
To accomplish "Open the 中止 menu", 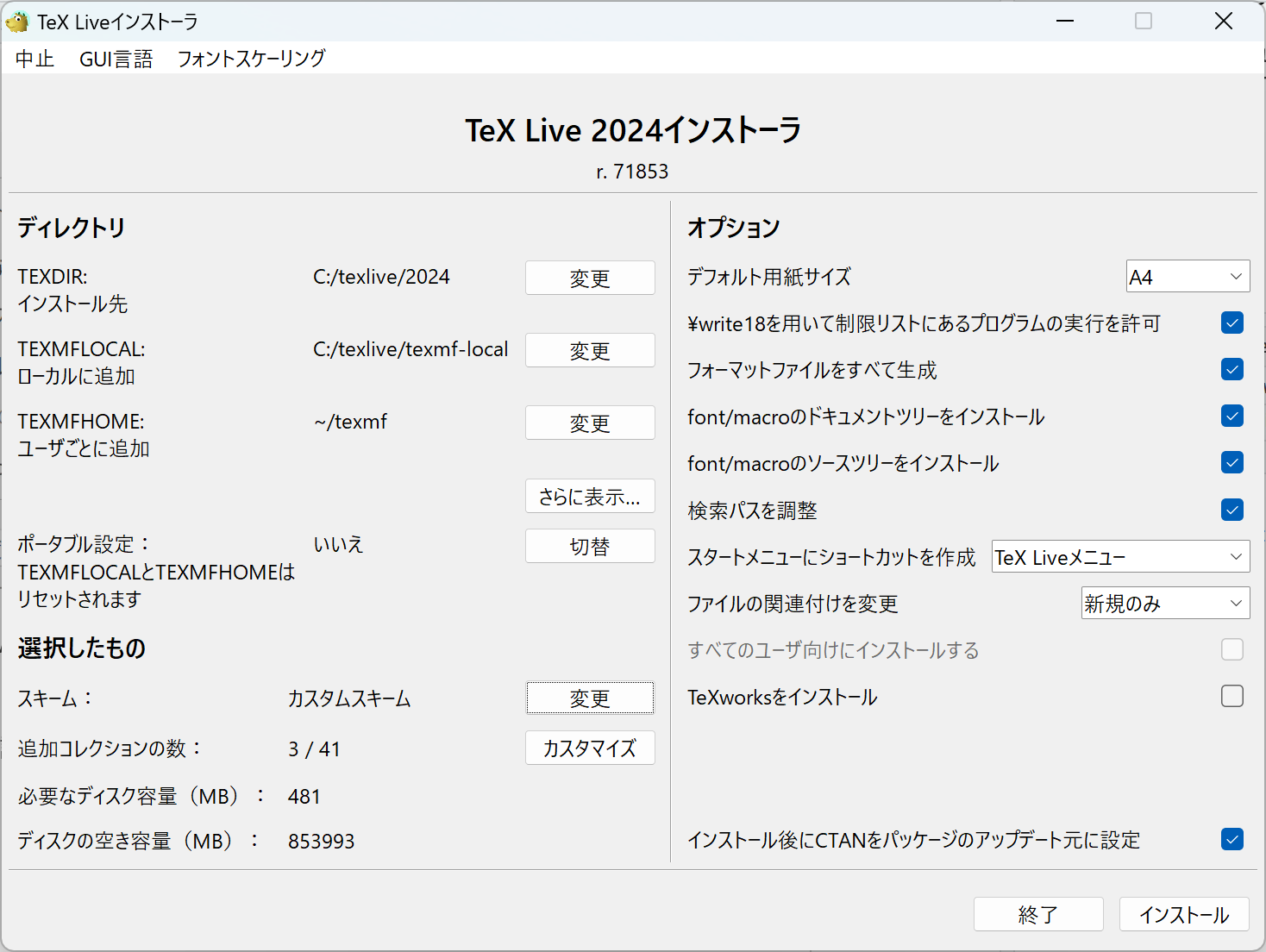I will click(x=34, y=59).
